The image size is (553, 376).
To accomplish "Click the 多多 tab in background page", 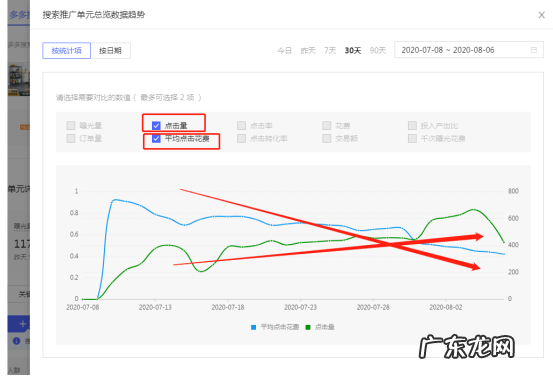I will tap(19, 15).
